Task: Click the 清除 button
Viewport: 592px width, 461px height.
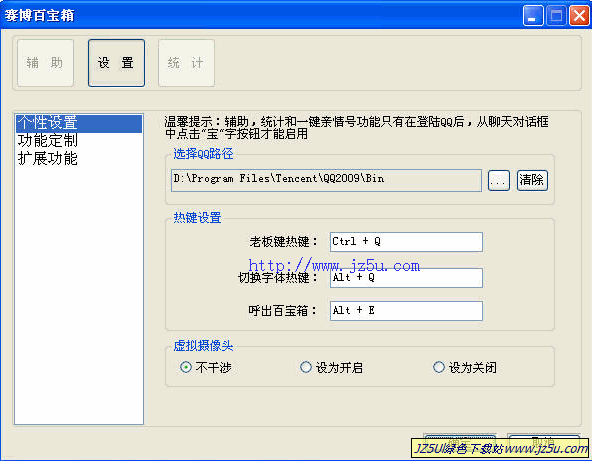Action: pyautogui.click(x=532, y=180)
